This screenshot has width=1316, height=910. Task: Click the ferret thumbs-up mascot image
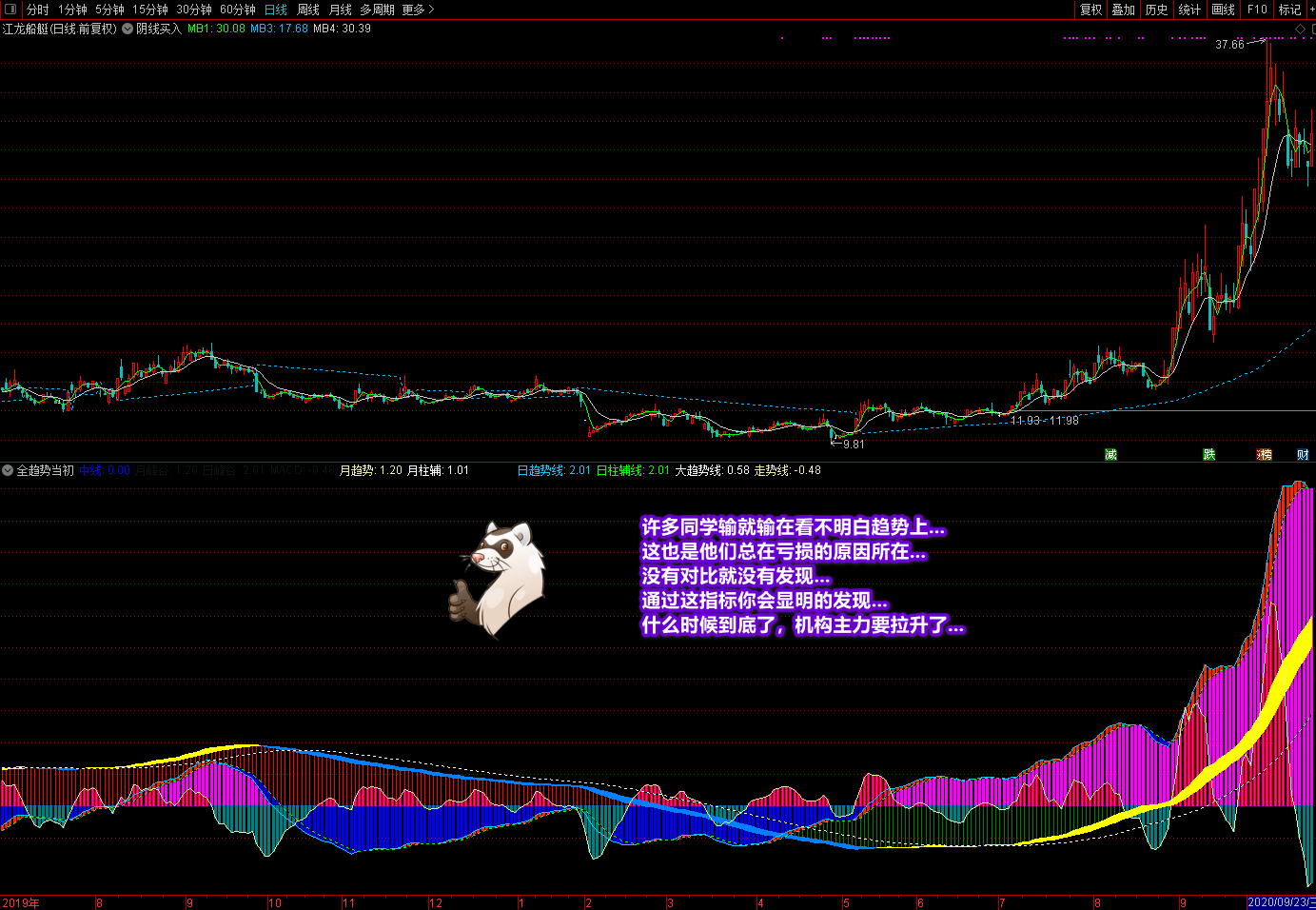(499, 579)
